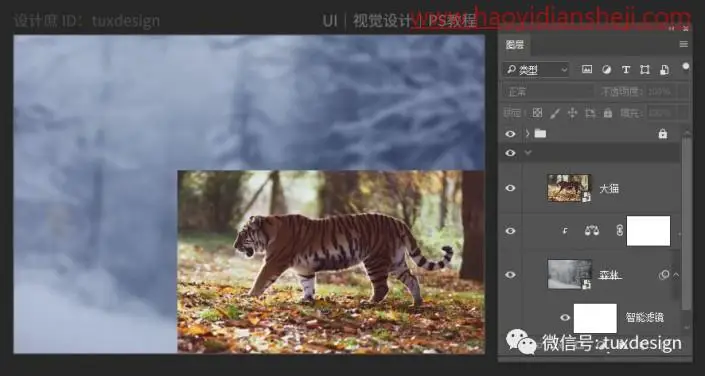
Task: Filter layers by adjustment layers
Action: point(607,70)
